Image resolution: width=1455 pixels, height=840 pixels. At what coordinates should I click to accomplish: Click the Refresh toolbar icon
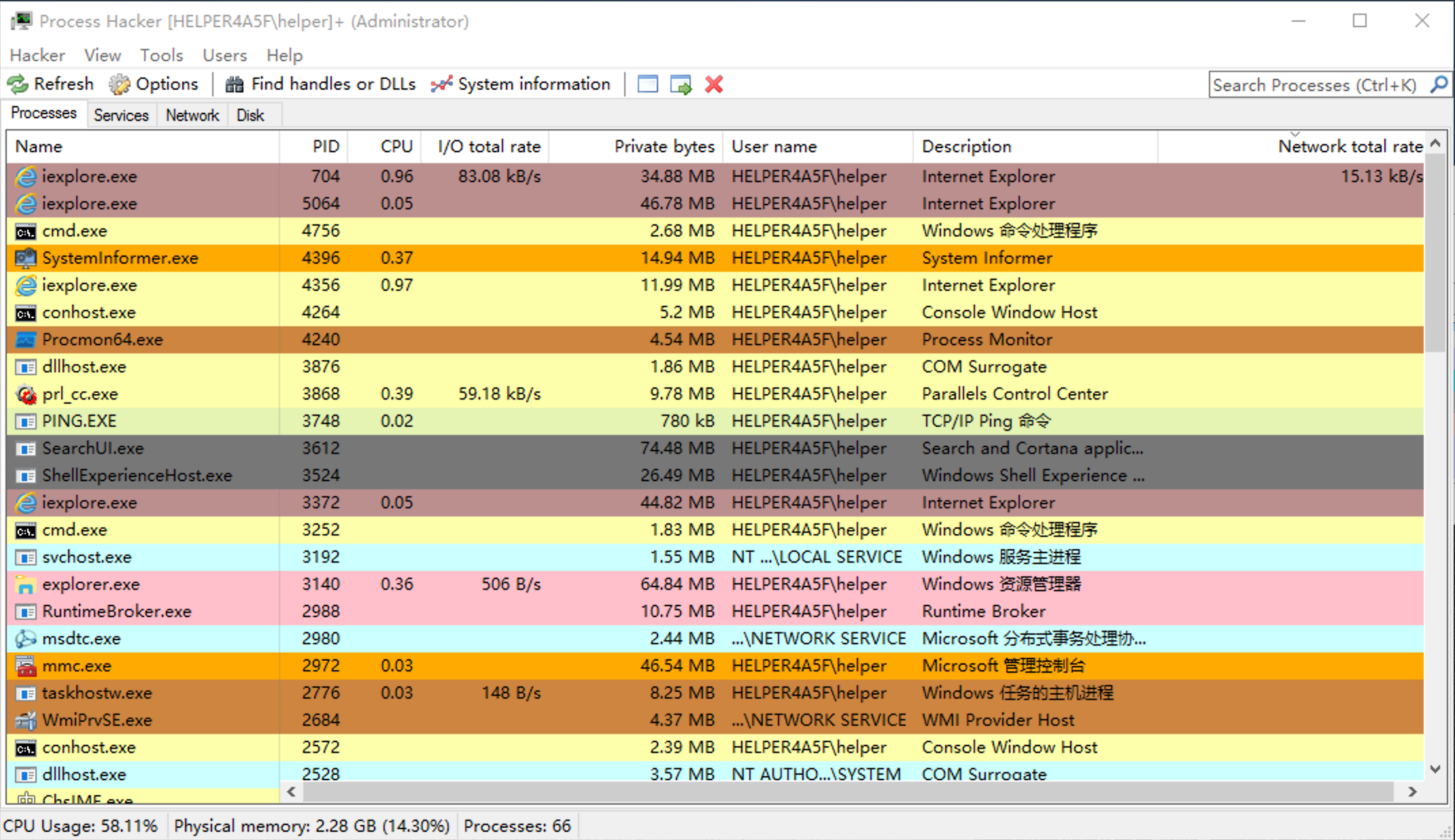coord(18,84)
